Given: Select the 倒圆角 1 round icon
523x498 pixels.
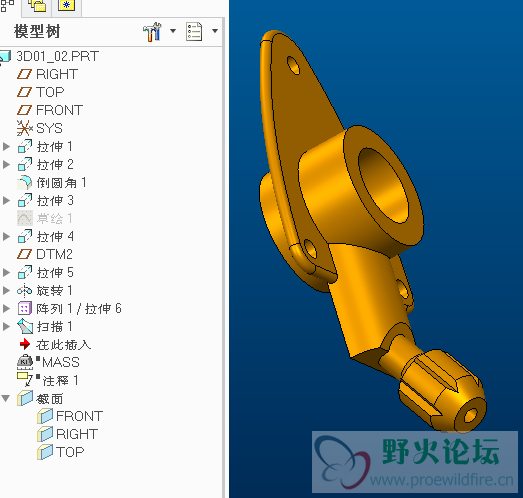Looking at the screenshot, I should pos(25,182).
